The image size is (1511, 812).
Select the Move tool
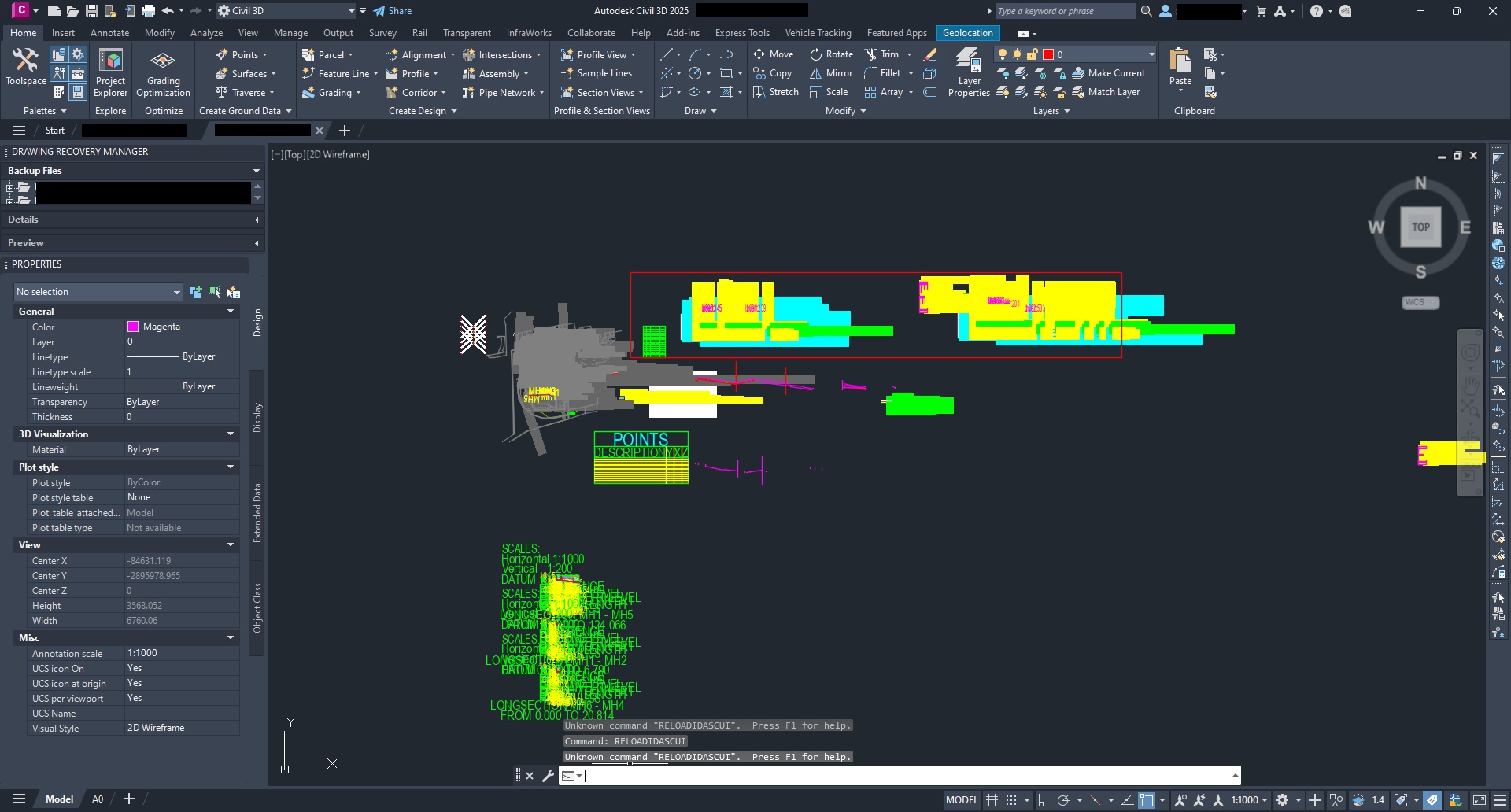coord(774,54)
